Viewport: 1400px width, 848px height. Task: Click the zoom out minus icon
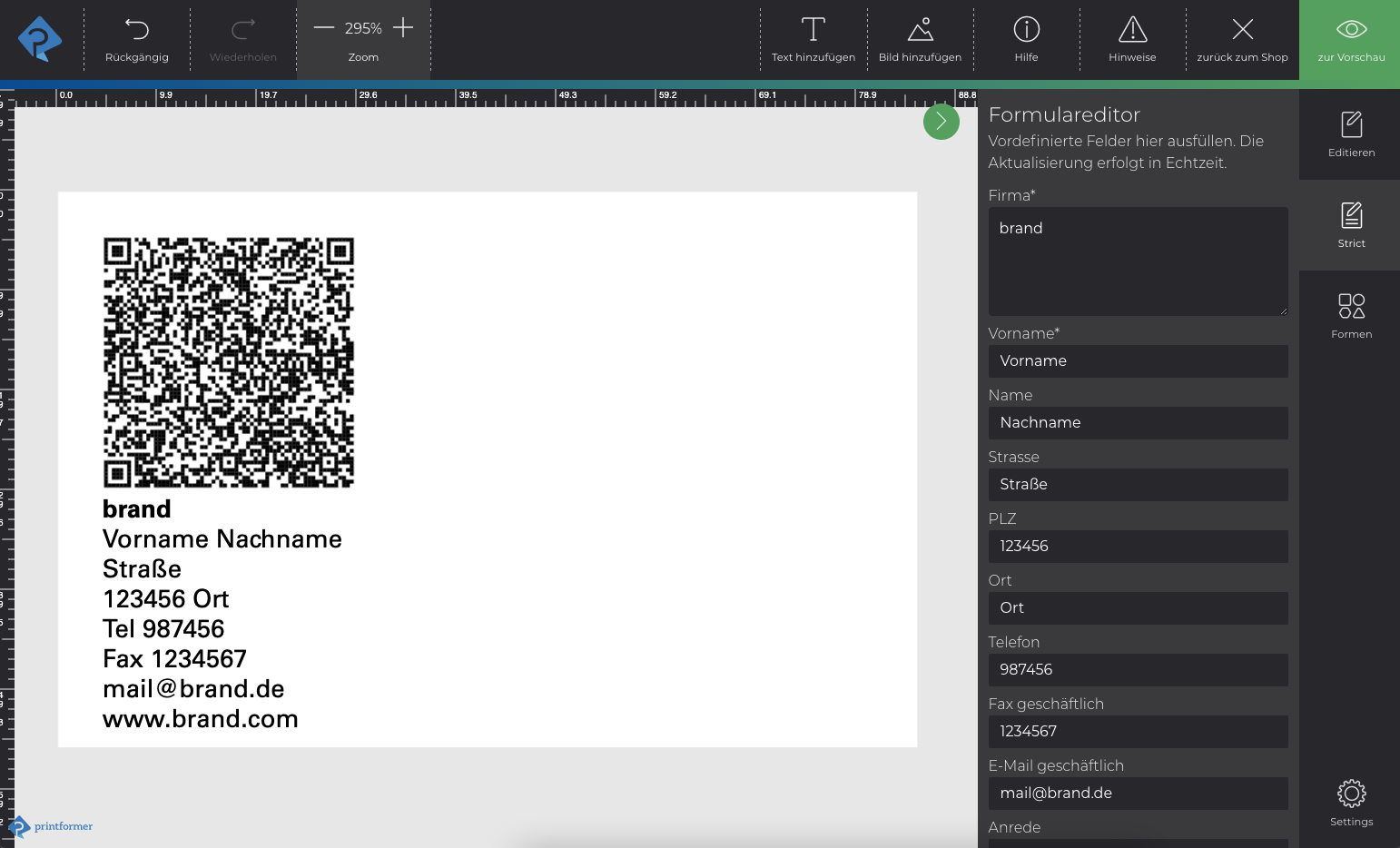click(324, 28)
